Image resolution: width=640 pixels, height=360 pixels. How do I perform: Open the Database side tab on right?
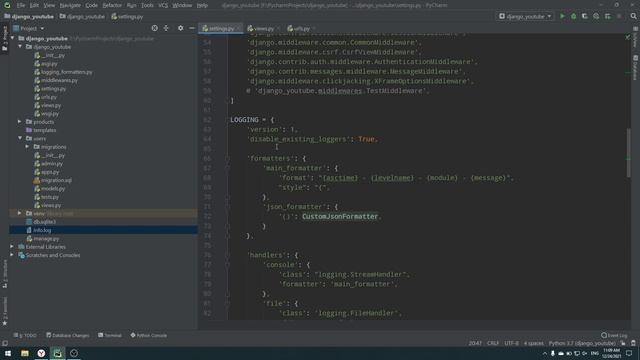(636, 67)
